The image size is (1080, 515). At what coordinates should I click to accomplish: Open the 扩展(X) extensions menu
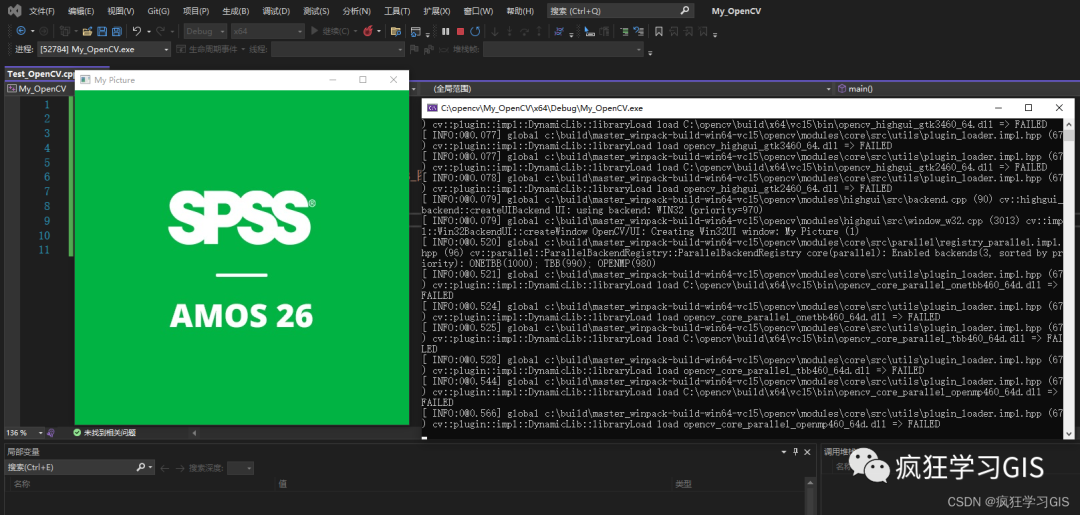pos(437,11)
